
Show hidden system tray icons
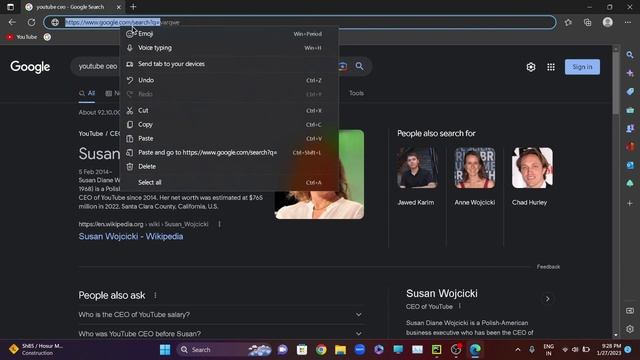(x=518, y=350)
